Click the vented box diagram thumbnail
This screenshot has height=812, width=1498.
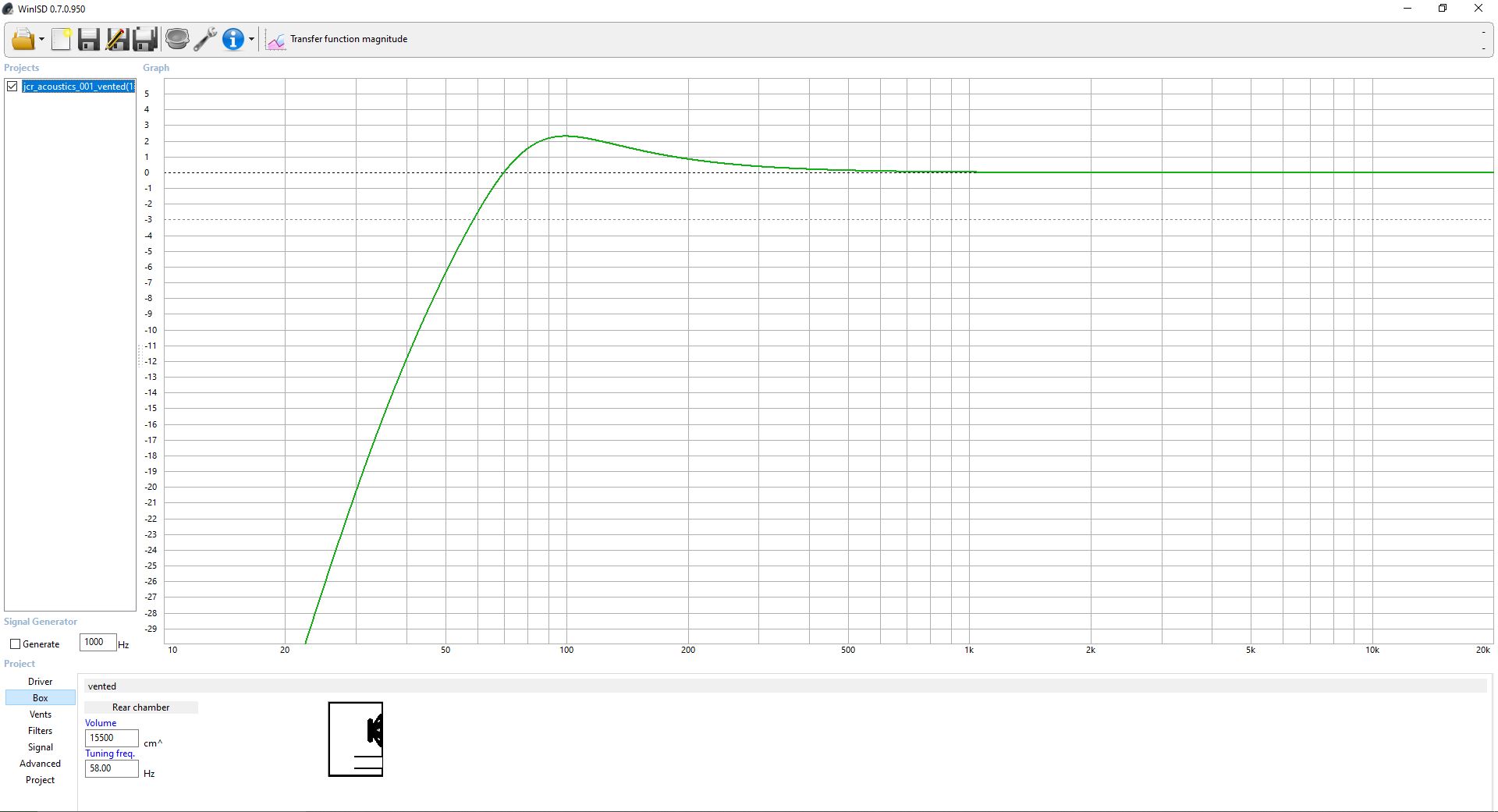pyautogui.click(x=356, y=739)
